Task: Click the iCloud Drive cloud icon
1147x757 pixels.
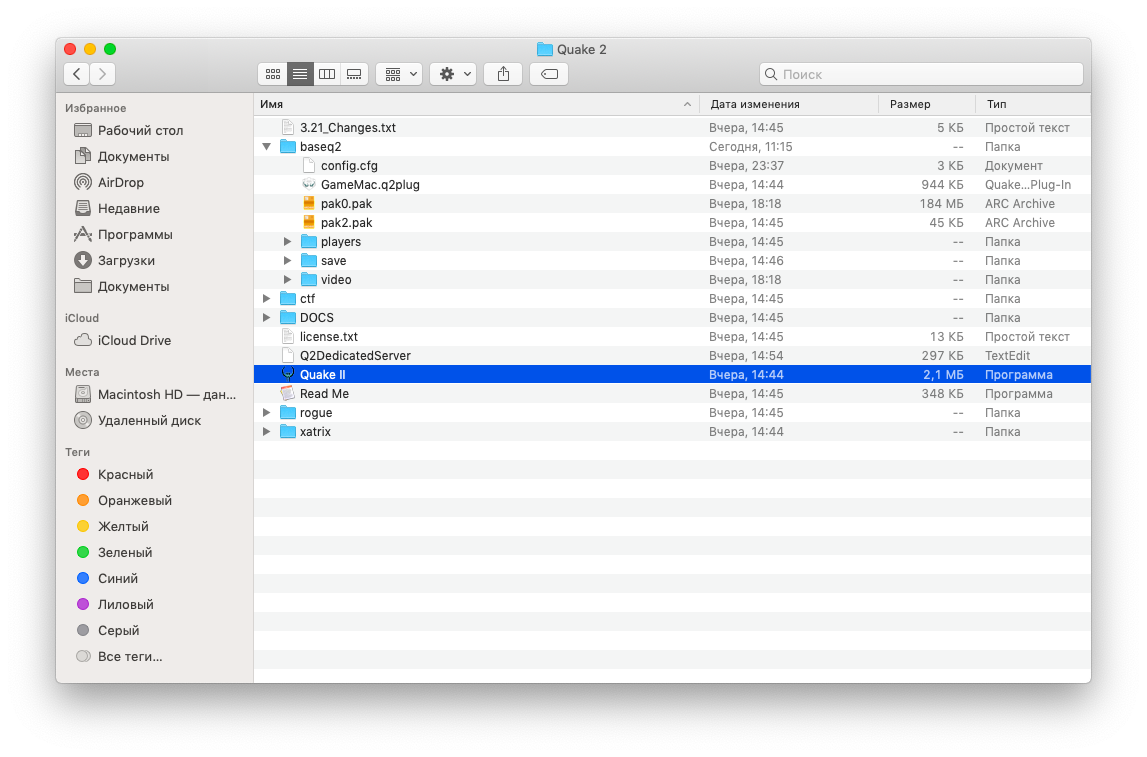Action: click(x=83, y=340)
